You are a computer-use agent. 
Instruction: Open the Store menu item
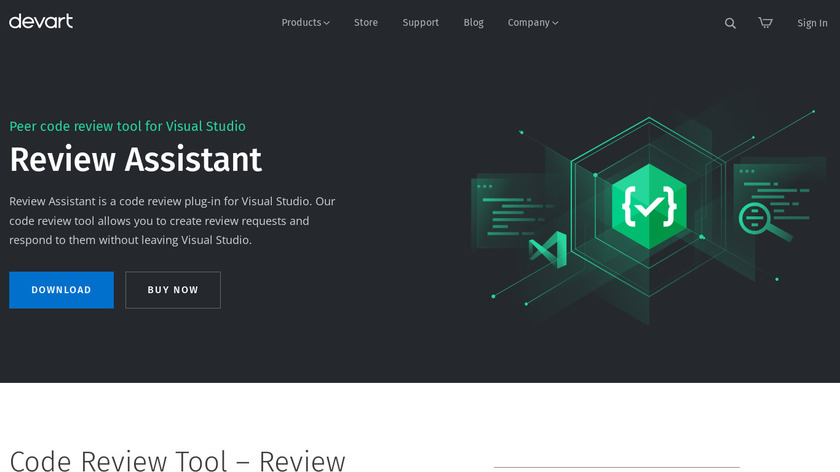point(366,23)
